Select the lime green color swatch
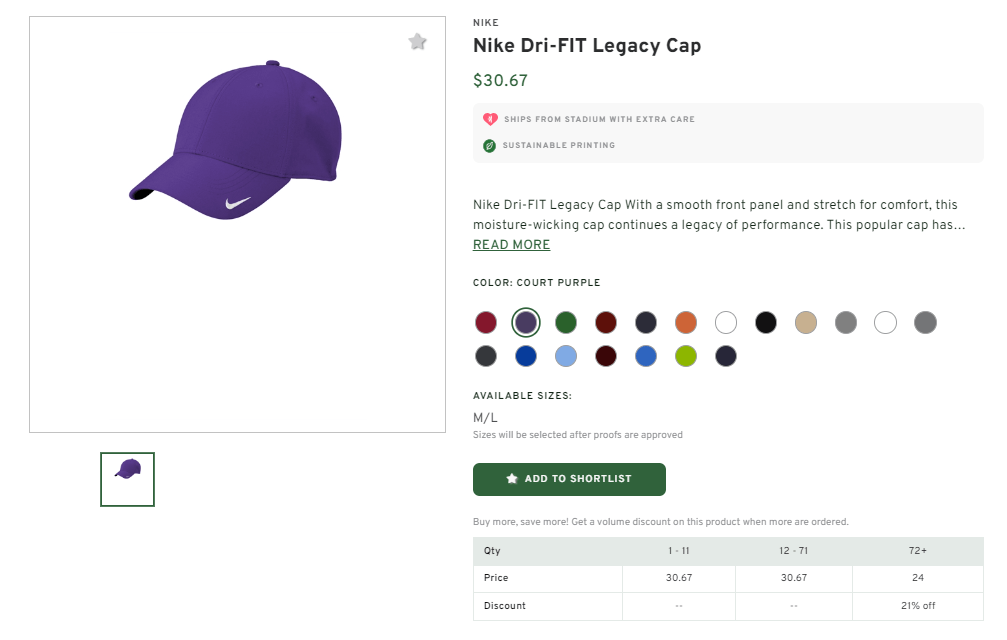1007x640 pixels. (x=686, y=355)
